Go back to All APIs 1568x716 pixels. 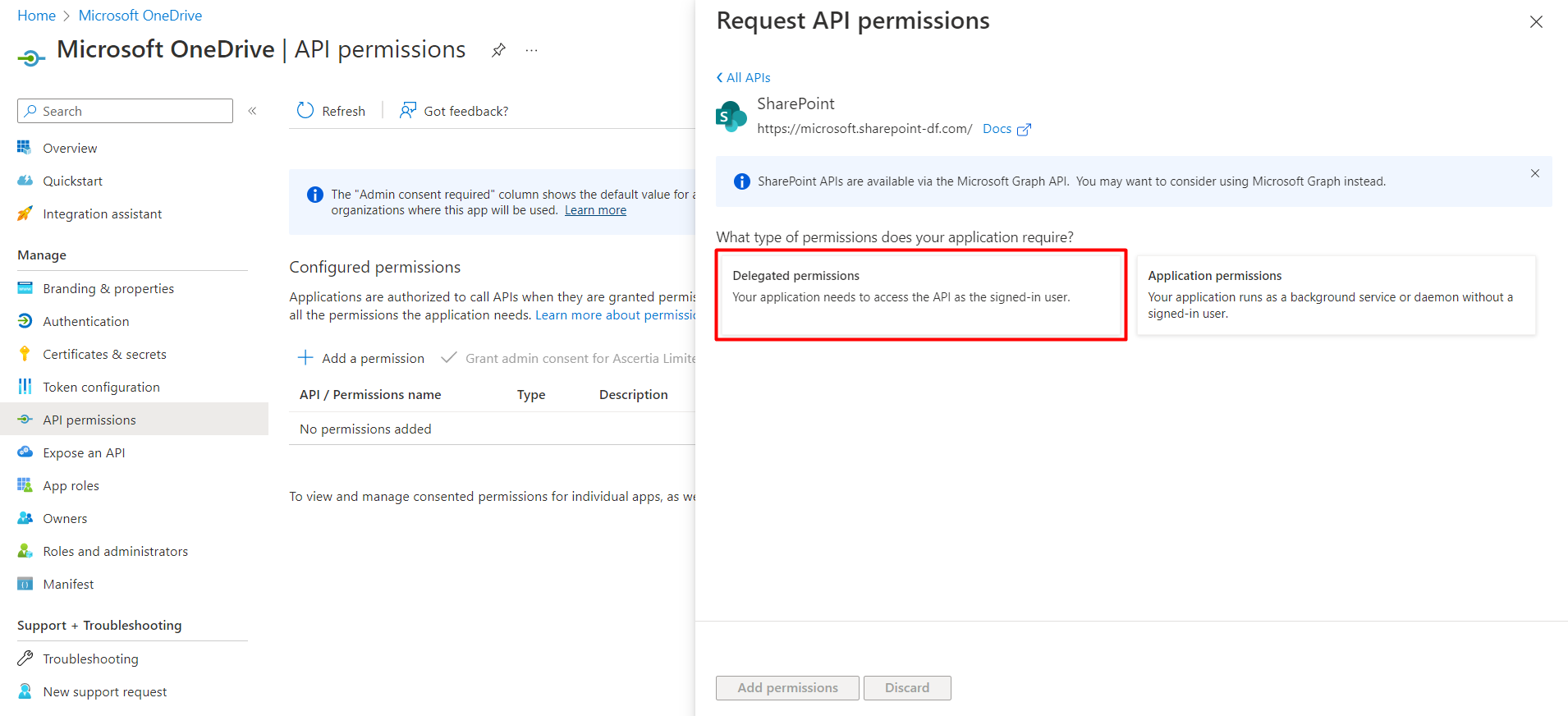click(x=744, y=77)
